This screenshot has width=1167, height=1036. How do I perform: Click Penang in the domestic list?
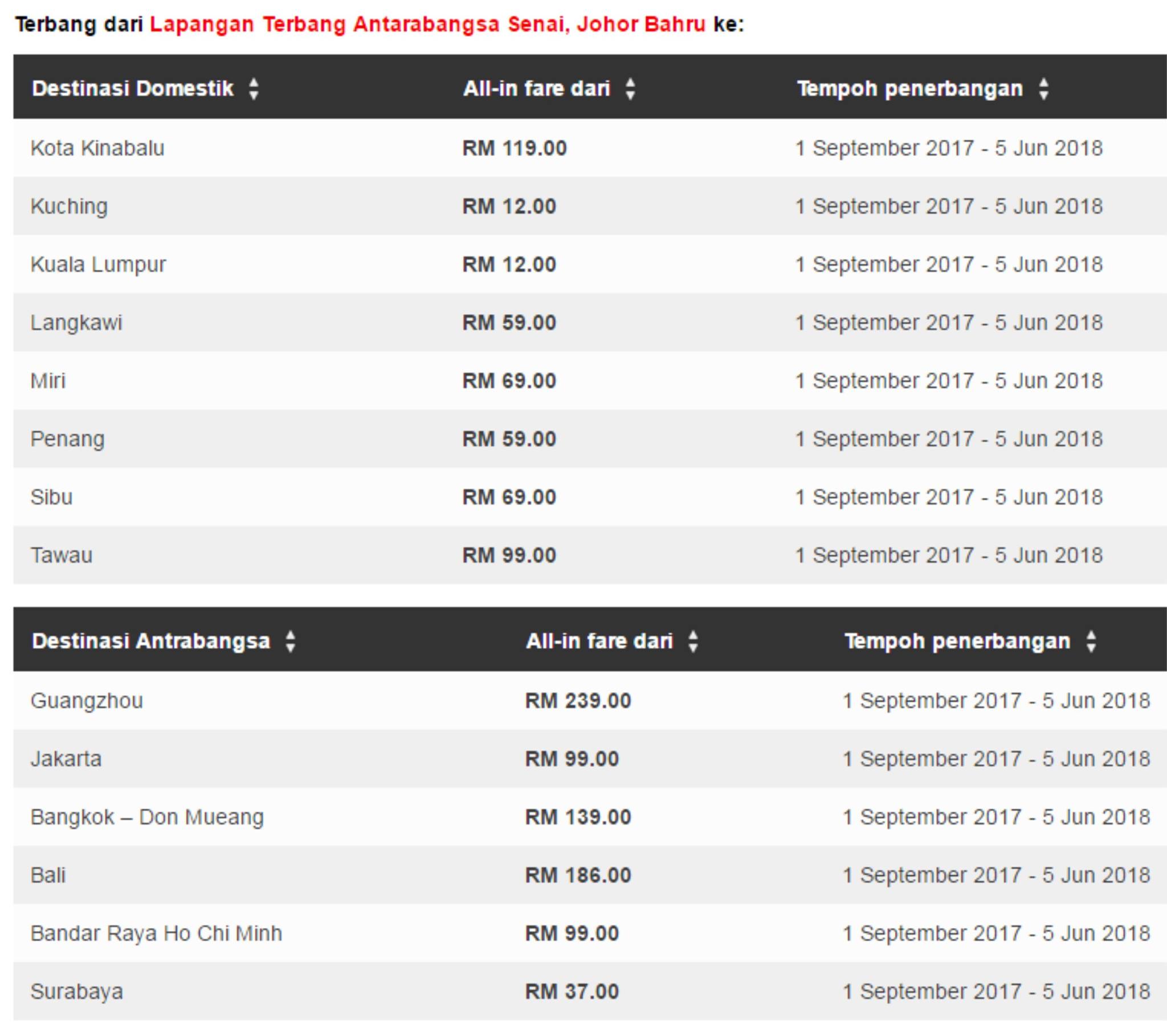click(x=67, y=439)
